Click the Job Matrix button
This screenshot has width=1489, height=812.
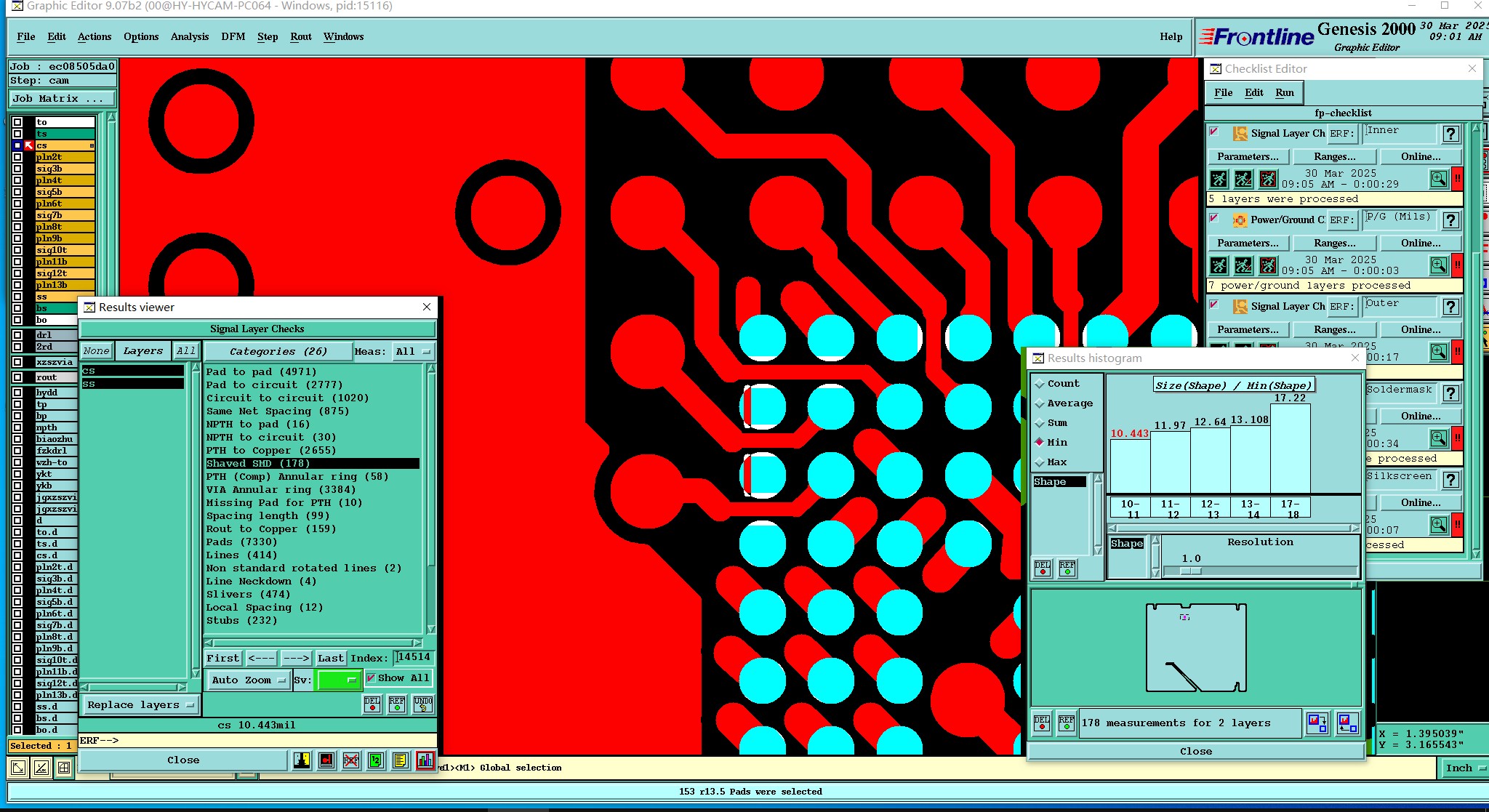(61, 98)
